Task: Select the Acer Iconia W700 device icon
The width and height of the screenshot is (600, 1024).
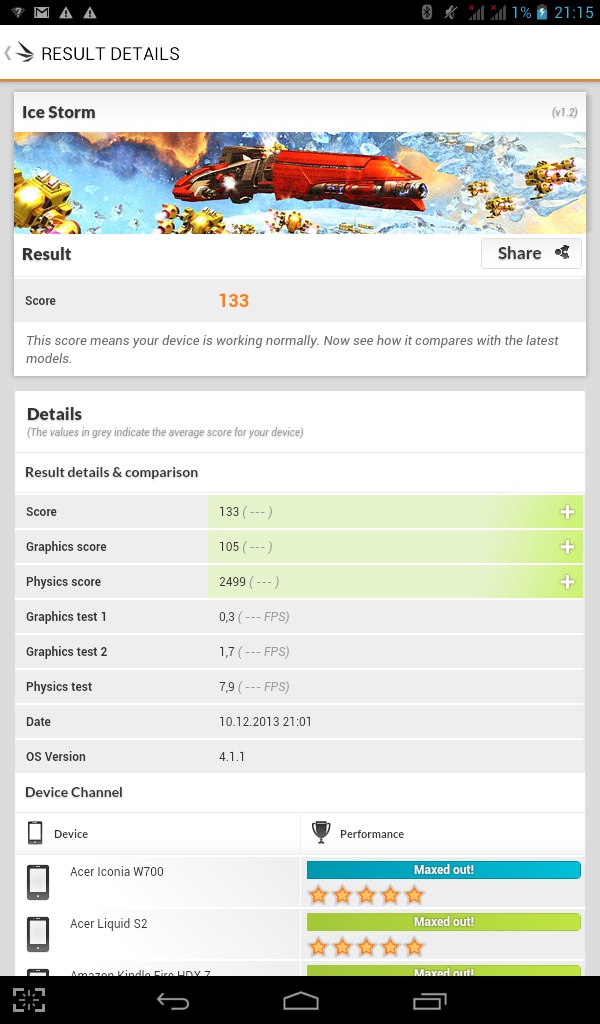Action: tap(37, 882)
